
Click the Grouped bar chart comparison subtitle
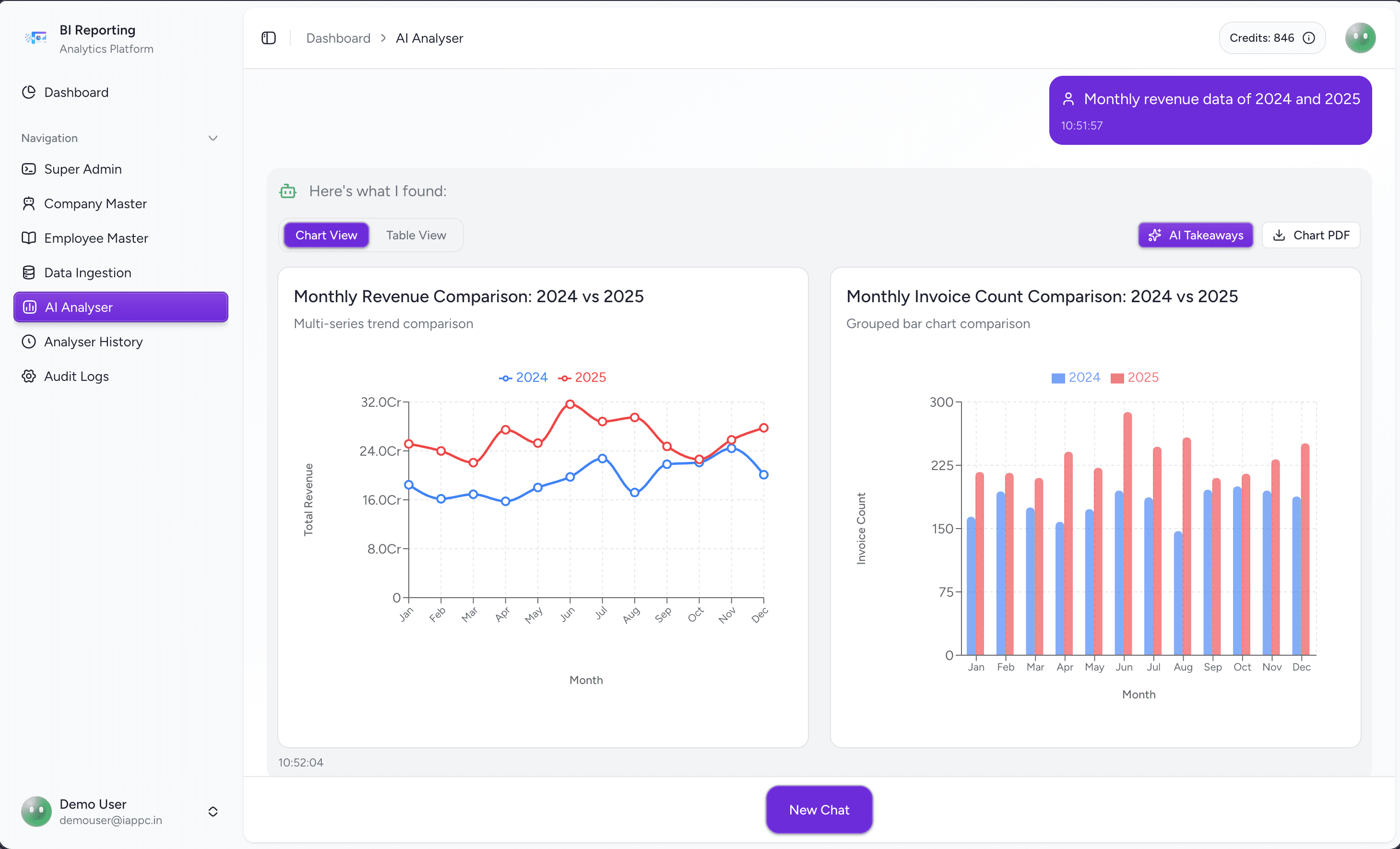[x=938, y=324]
